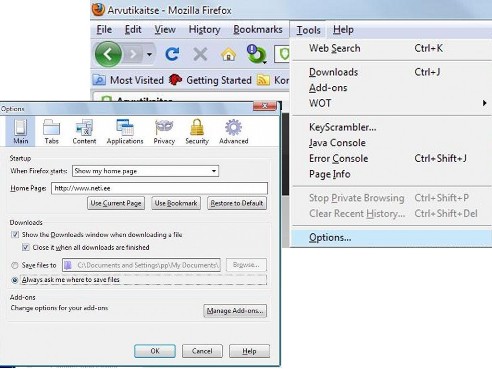The width and height of the screenshot is (492, 369).
Task: Choose Downloads from Tools menu
Action: (x=392, y=72)
